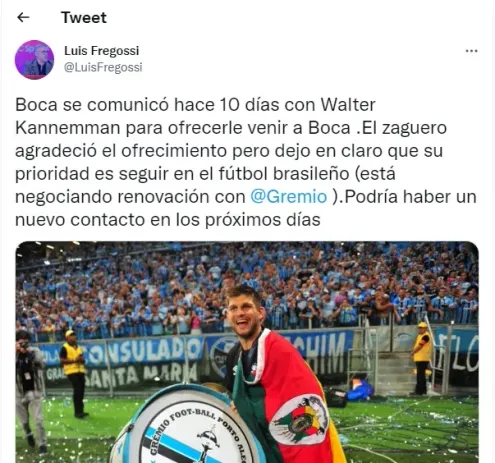Screen dimensions: 495x463
Task: Go back using the left arrow
Action: [x=23, y=17]
